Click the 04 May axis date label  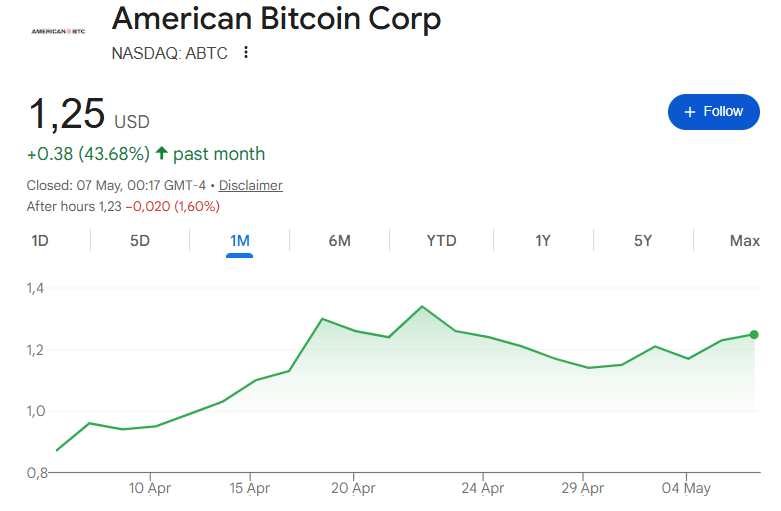(686, 488)
